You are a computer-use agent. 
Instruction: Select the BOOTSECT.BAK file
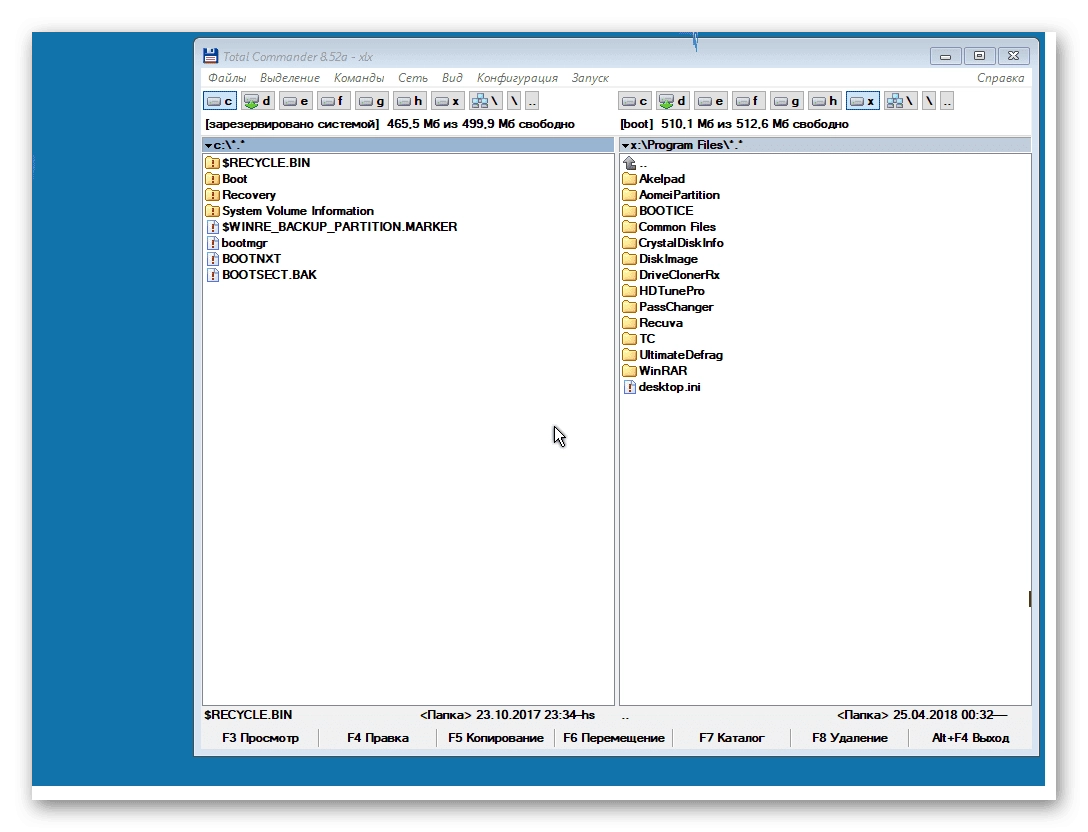point(262,275)
